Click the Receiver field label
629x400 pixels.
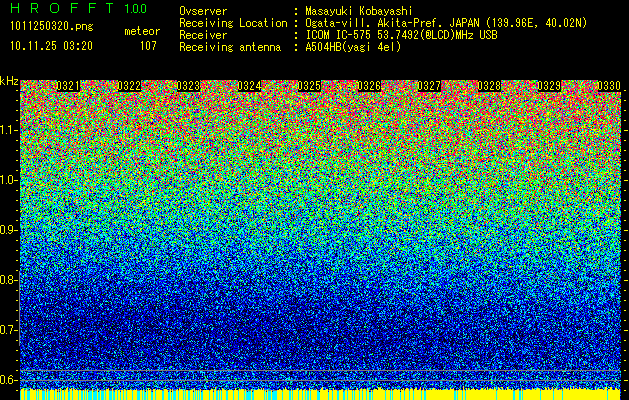tap(203, 35)
